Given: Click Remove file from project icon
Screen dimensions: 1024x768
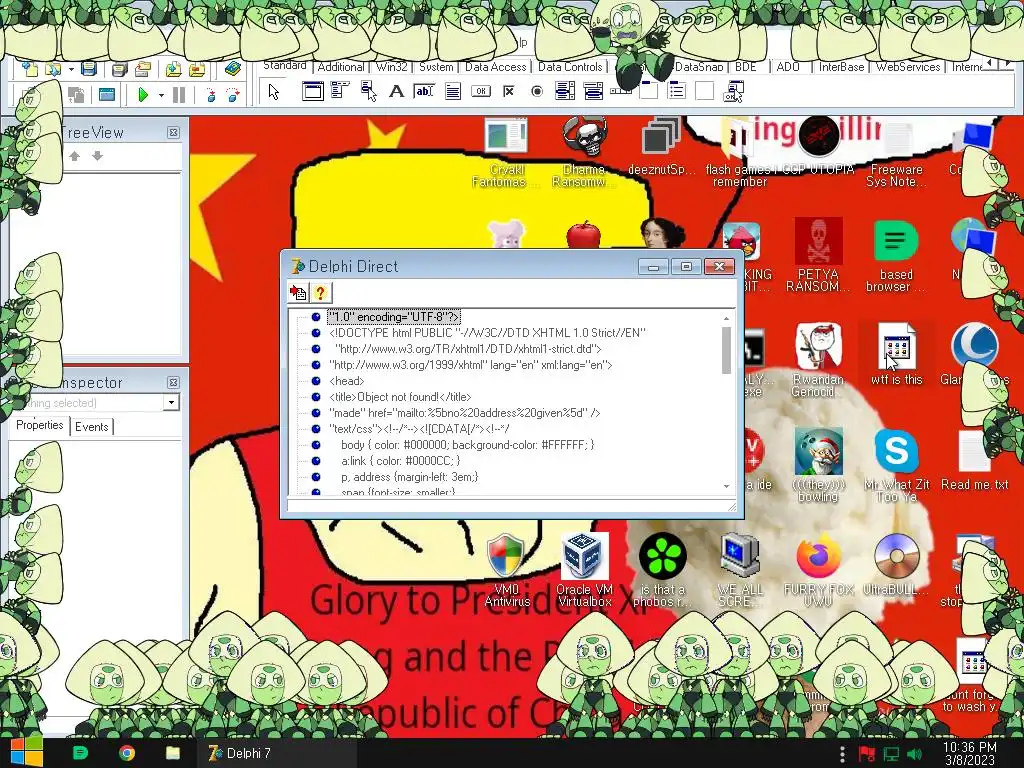Looking at the screenshot, I should [197, 69].
